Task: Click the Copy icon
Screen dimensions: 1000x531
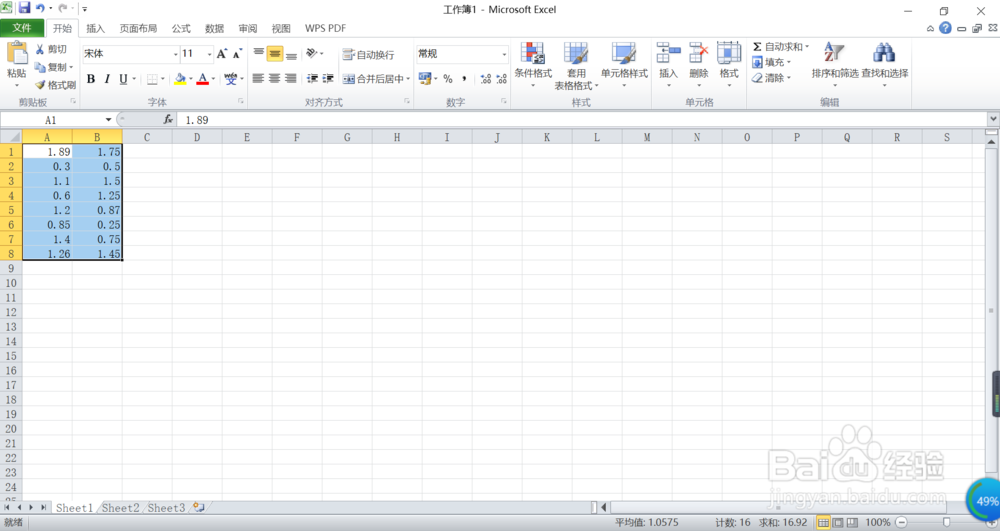Action: coord(40,67)
